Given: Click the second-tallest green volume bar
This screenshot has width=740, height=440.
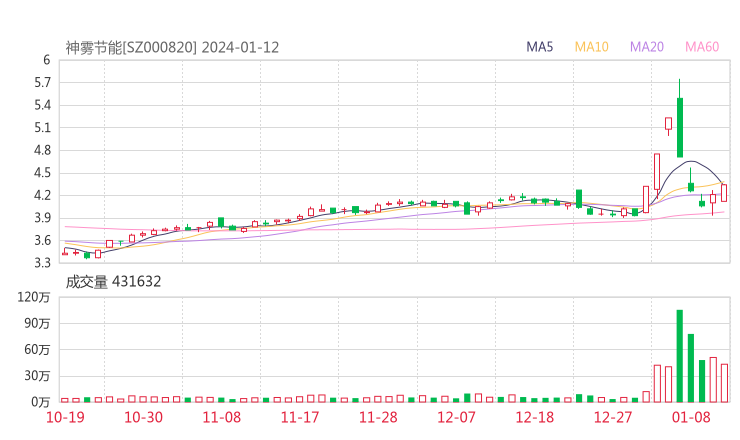Looking at the screenshot, I should (691, 368).
